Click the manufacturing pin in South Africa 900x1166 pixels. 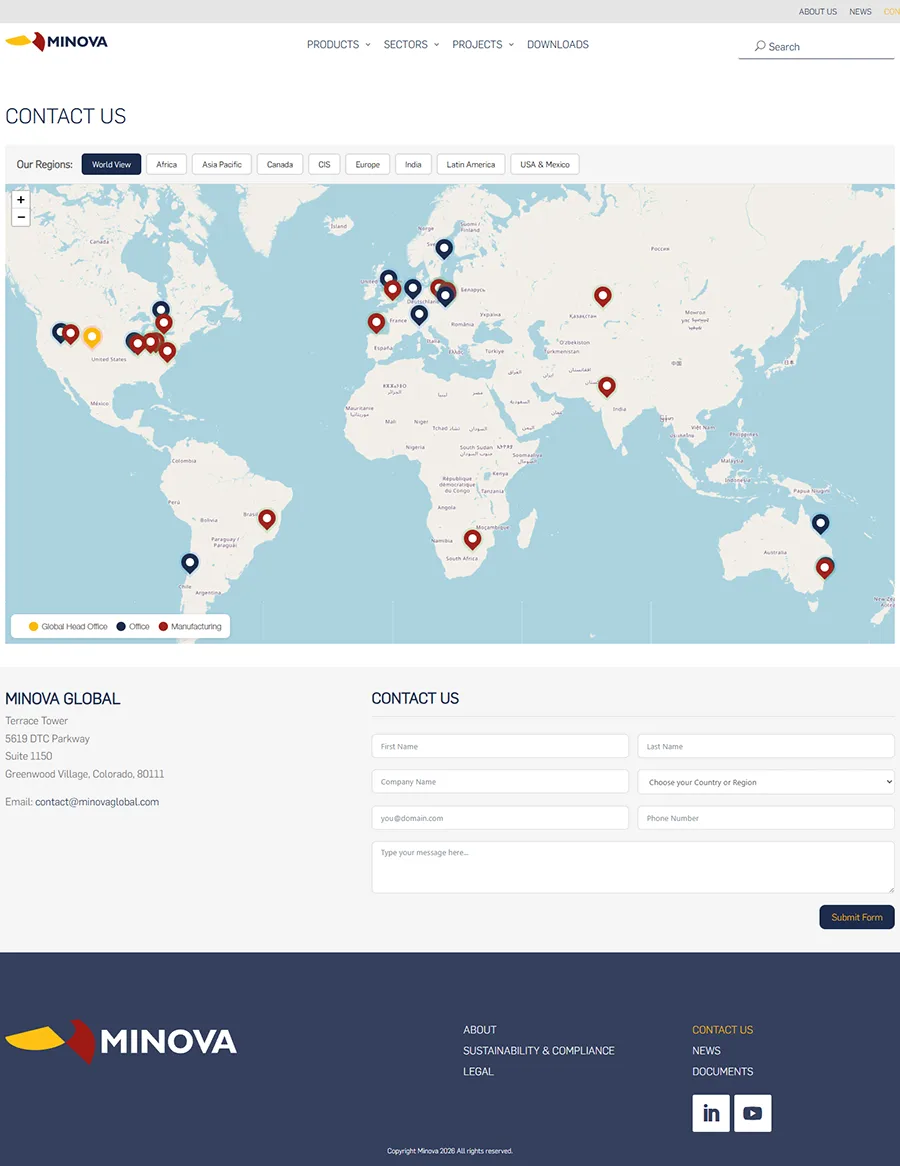[x=472, y=538]
